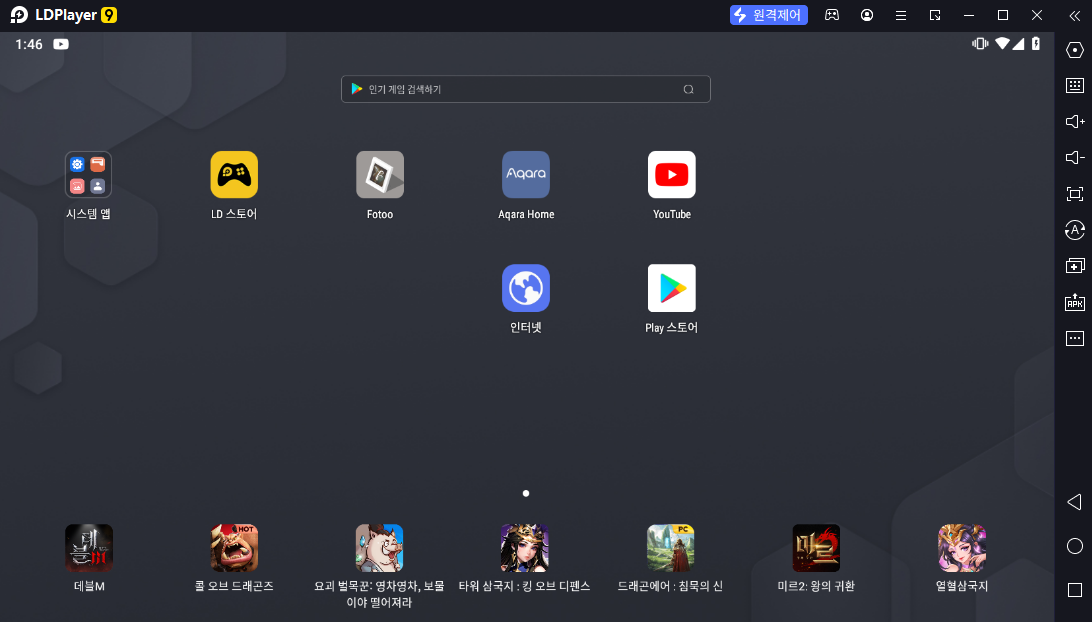Open the LDPlayer hamburger menu
Viewport: 1092px width, 622px height.
[900, 15]
